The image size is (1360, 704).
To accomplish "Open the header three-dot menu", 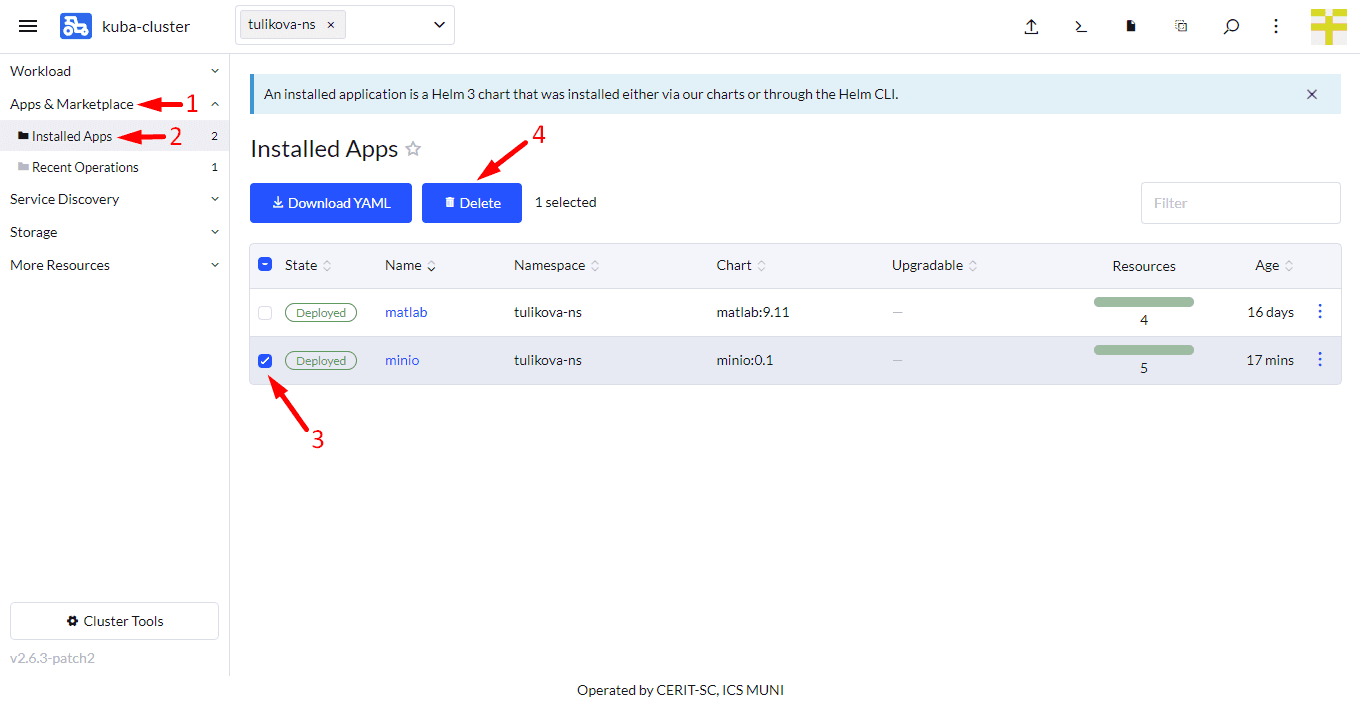I will [1276, 27].
